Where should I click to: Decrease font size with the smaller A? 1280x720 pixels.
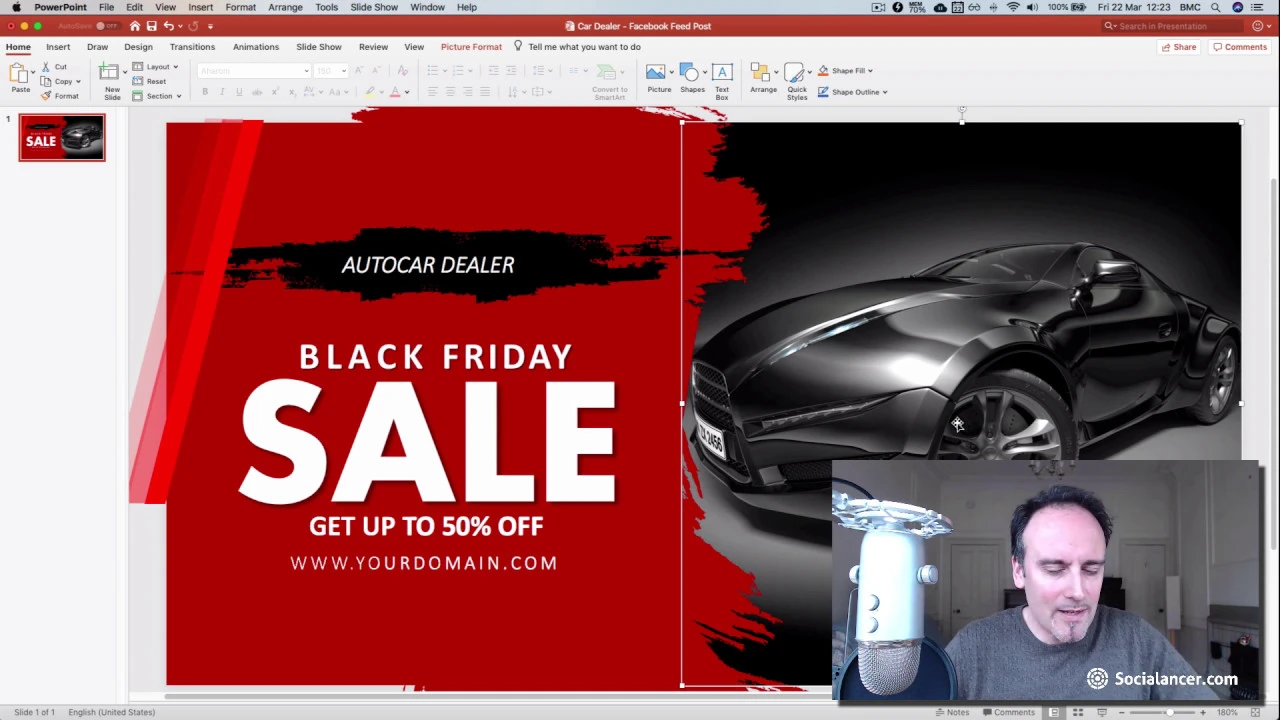(376, 70)
